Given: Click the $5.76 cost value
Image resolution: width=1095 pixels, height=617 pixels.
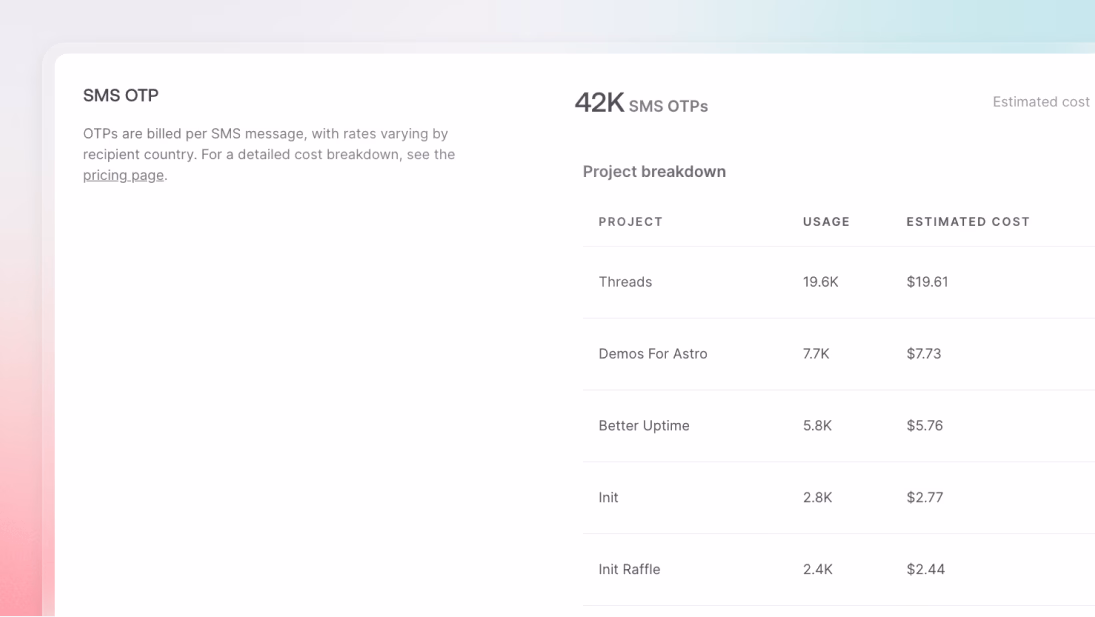Looking at the screenshot, I should click(x=925, y=426).
